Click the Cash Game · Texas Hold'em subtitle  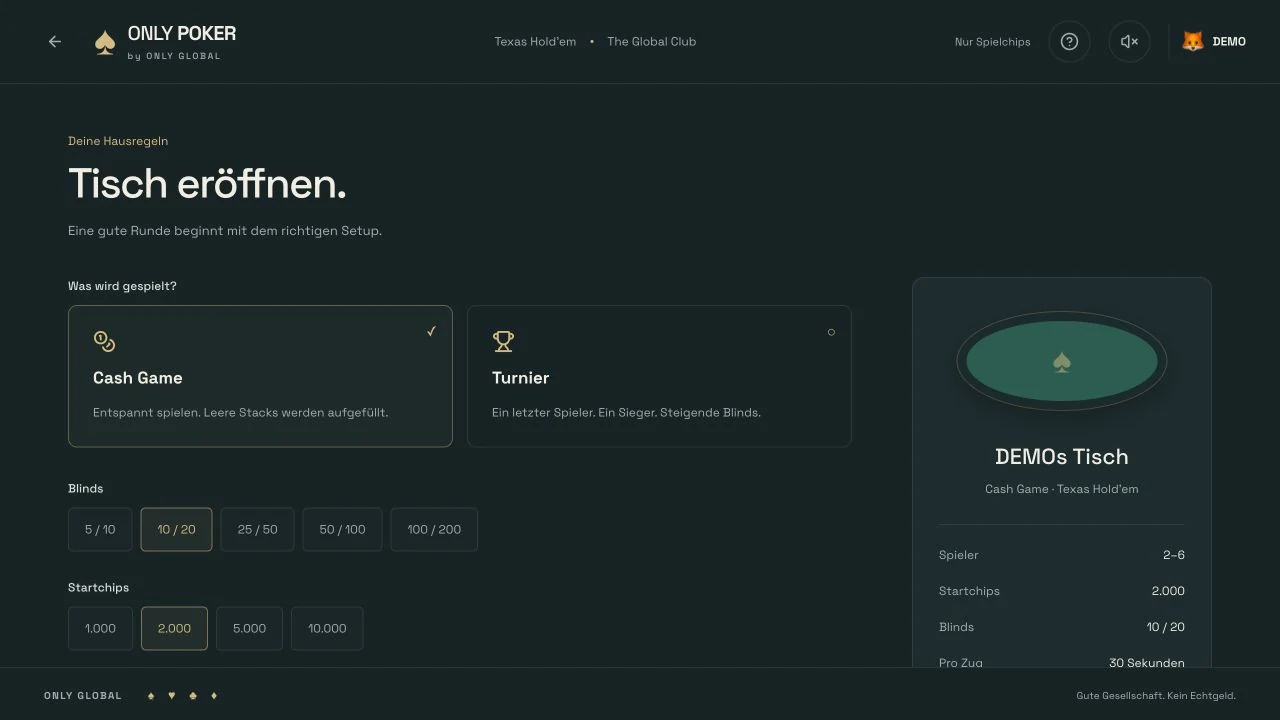1062,489
